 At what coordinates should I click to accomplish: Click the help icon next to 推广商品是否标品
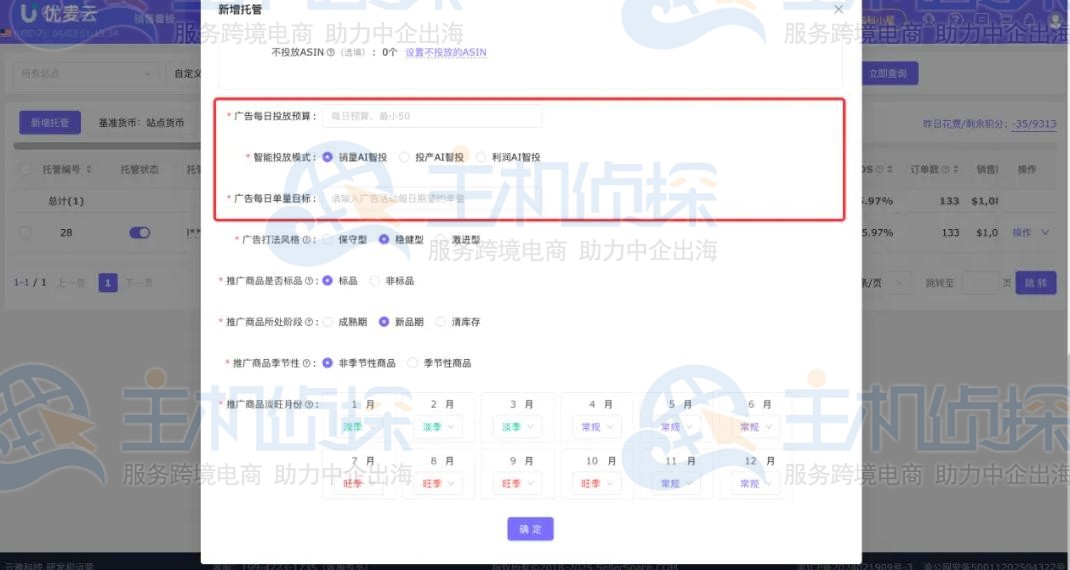[x=309, y=281]
